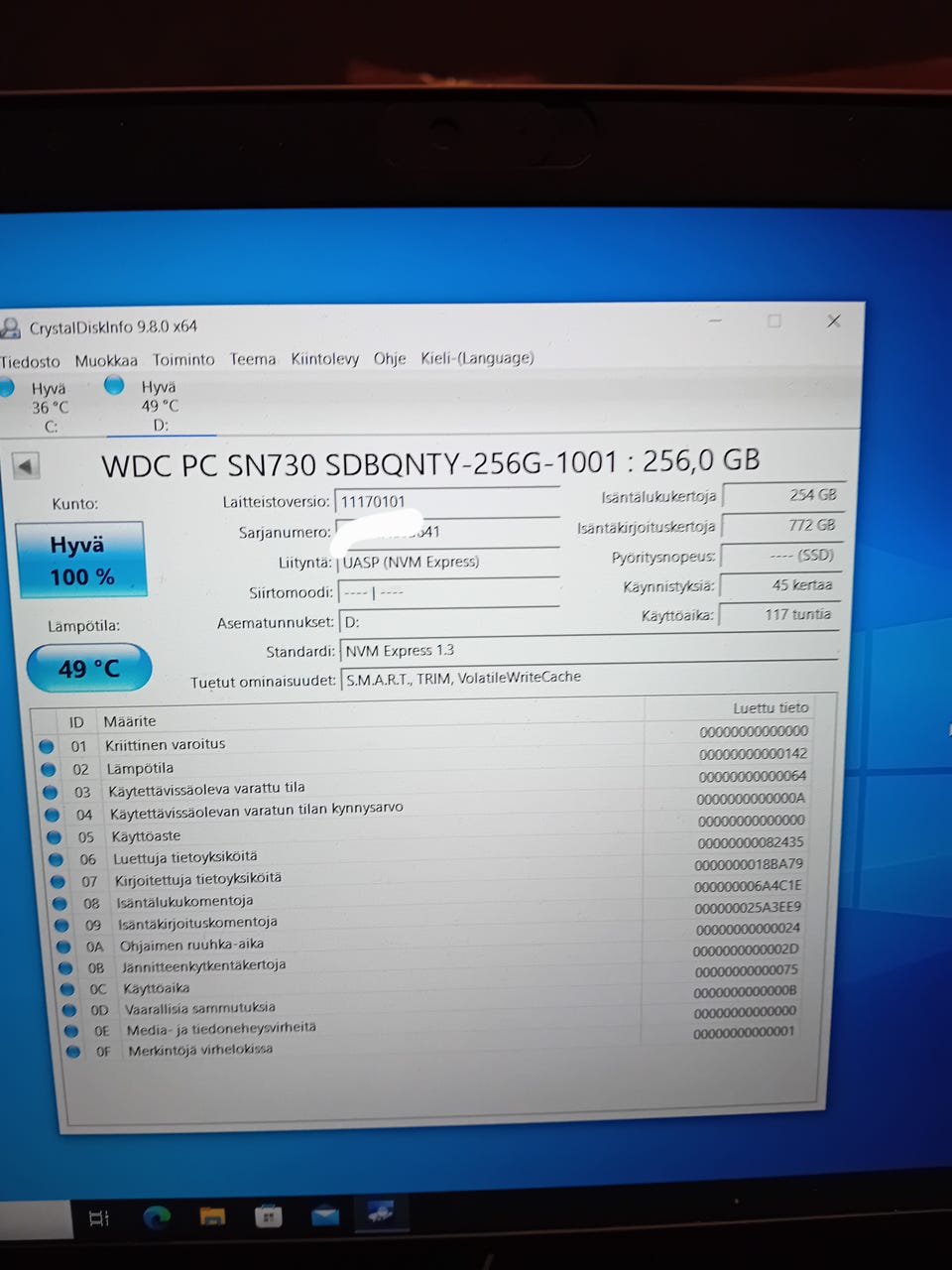Click the Tuetut ominaisuudet features field
Image resolution: width=952 pixels, height=1270 pixels.
click(x=591, y=678)
